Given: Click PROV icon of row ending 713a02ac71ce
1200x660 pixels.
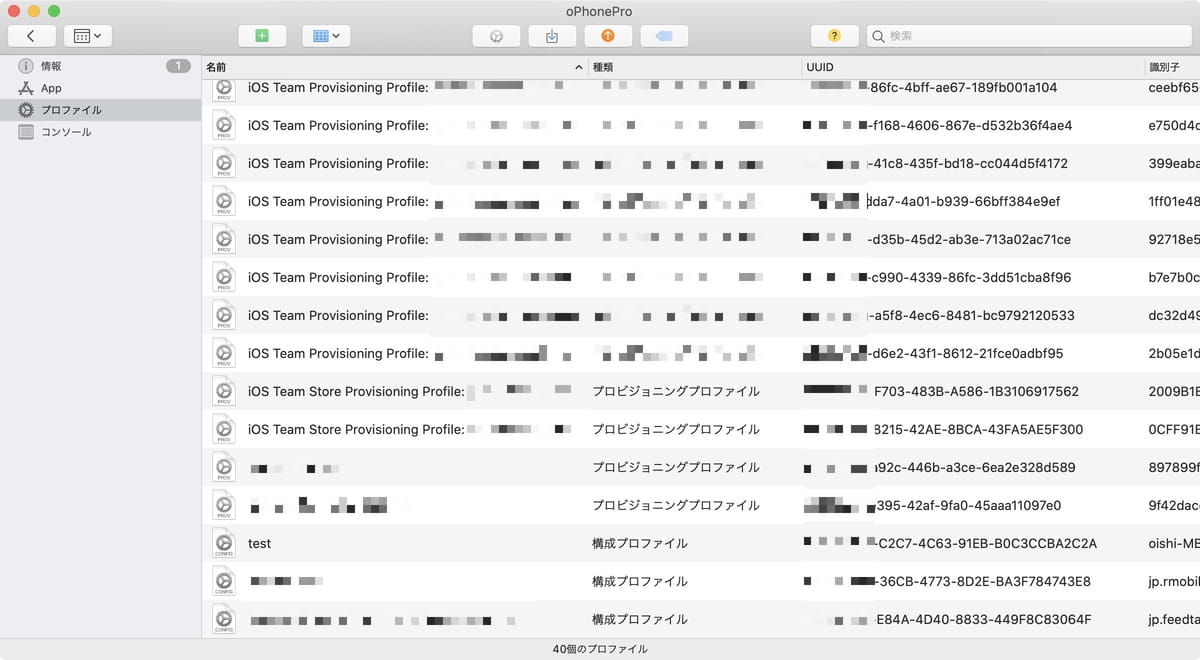Looking at the screenshot, I should pos(224,239).
